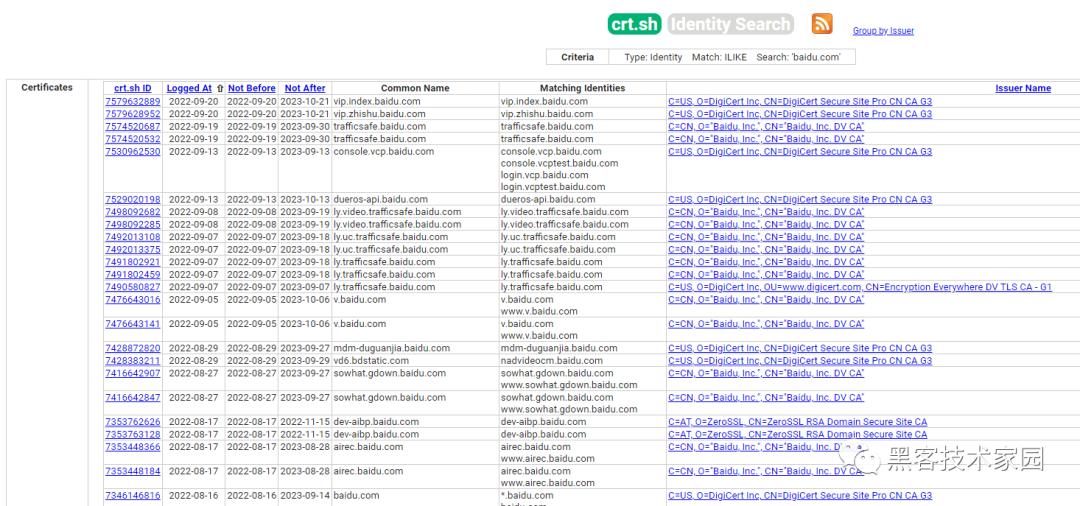
Task: Open DigiCert issuer link for vip.index.baidu.com
Action: coord(800,101)
